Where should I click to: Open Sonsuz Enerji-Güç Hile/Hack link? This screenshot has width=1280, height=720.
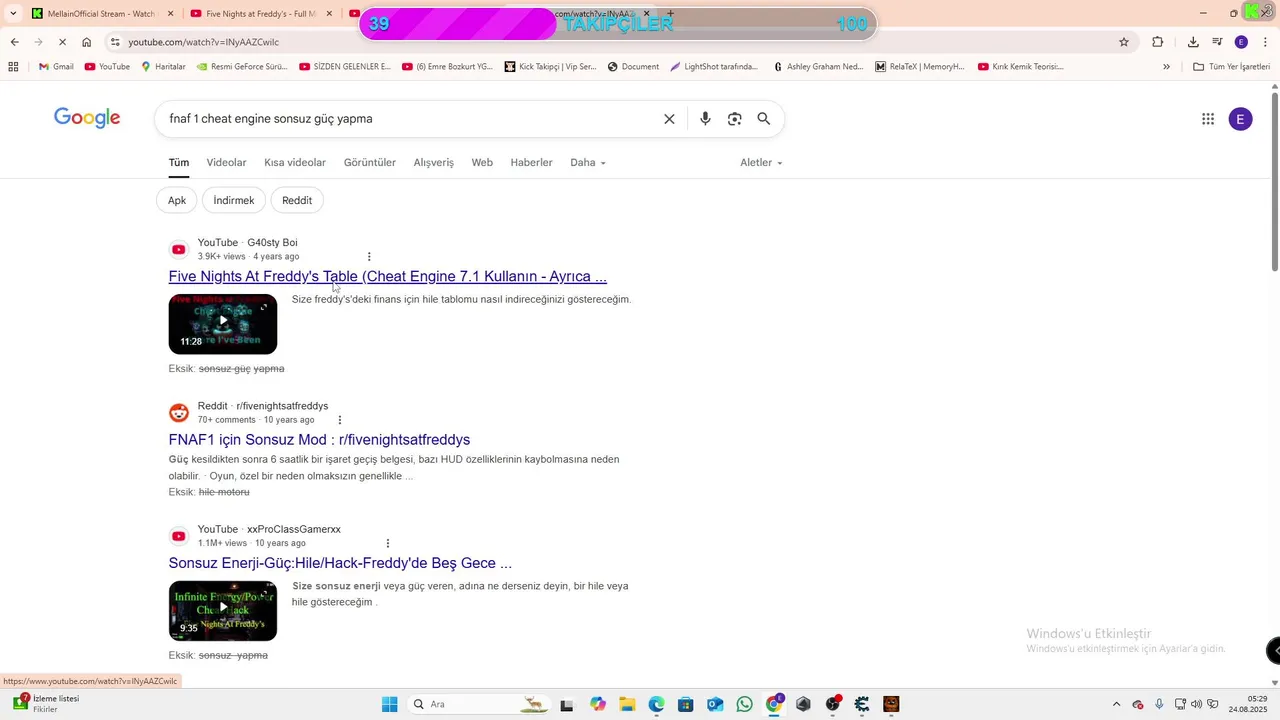click(340, 563)
